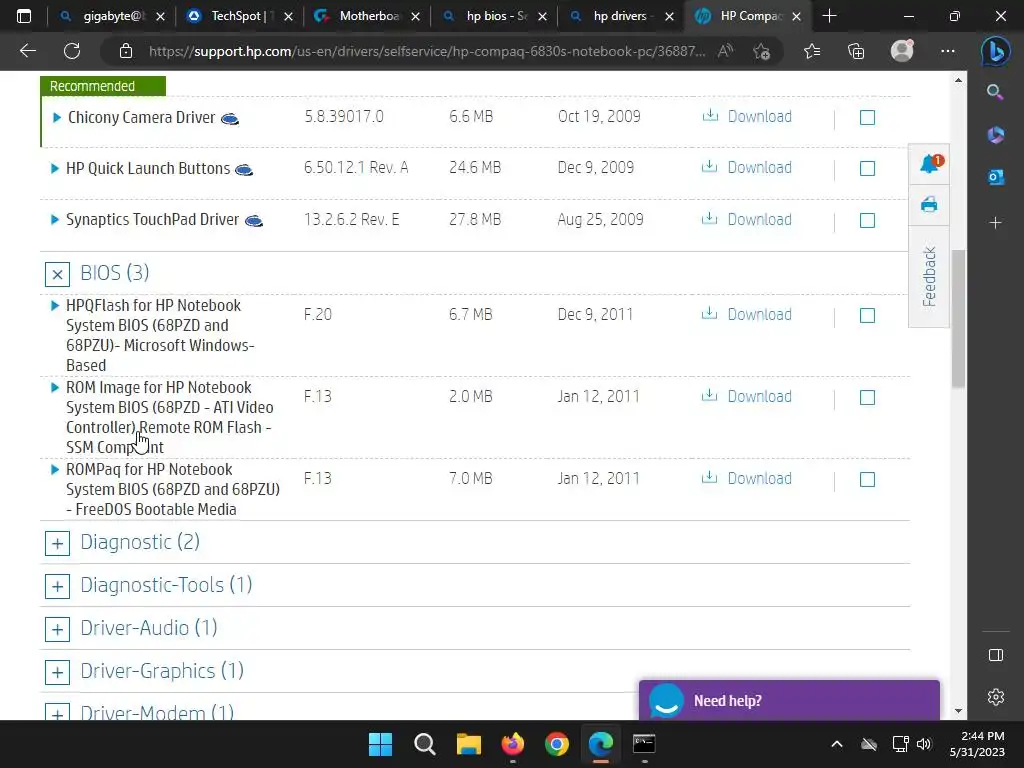Open the Need help? chat widget
1024x768 pixels.
pos(789,700)
